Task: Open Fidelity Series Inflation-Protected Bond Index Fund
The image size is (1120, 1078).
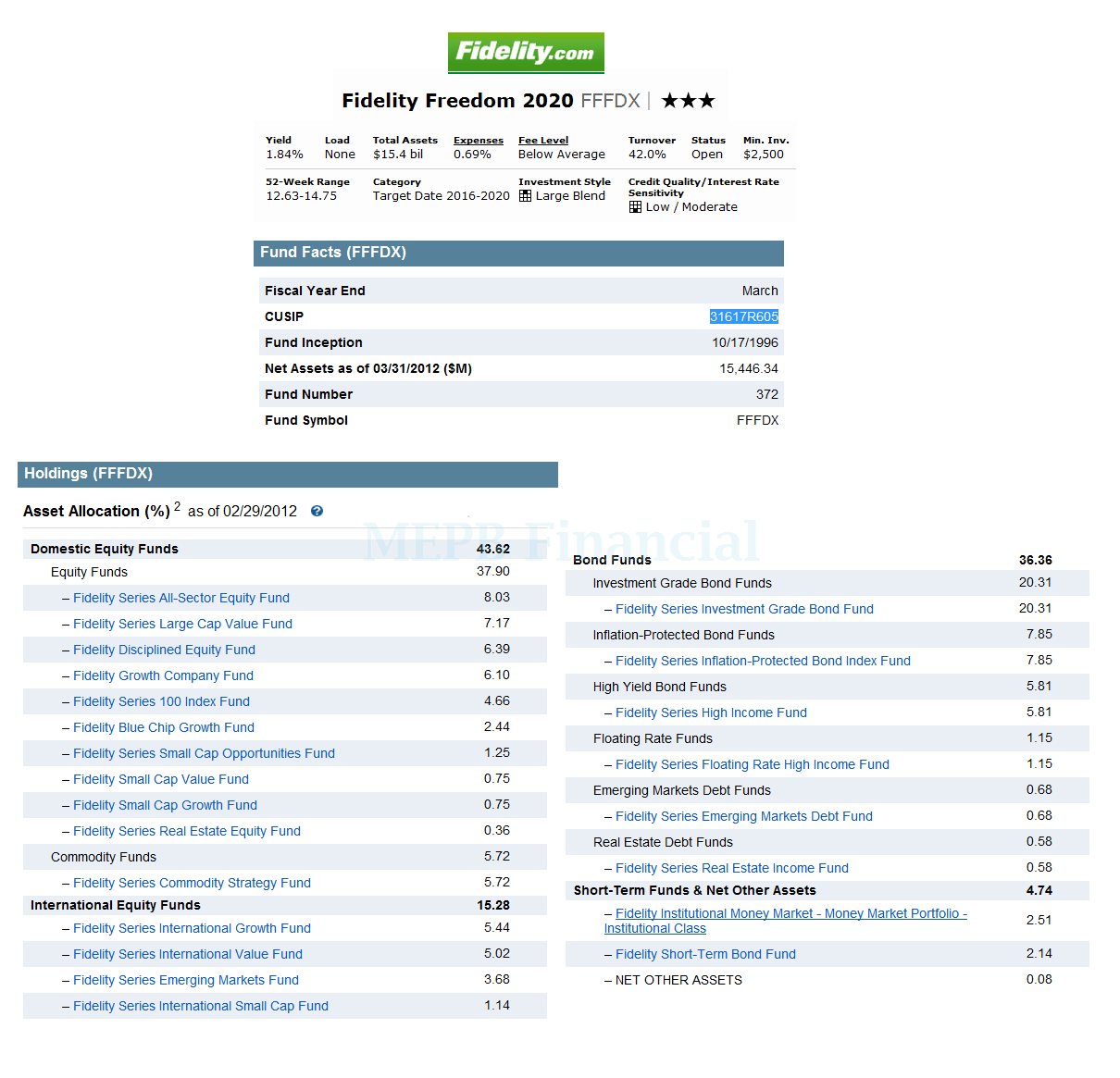Action: 763,661
